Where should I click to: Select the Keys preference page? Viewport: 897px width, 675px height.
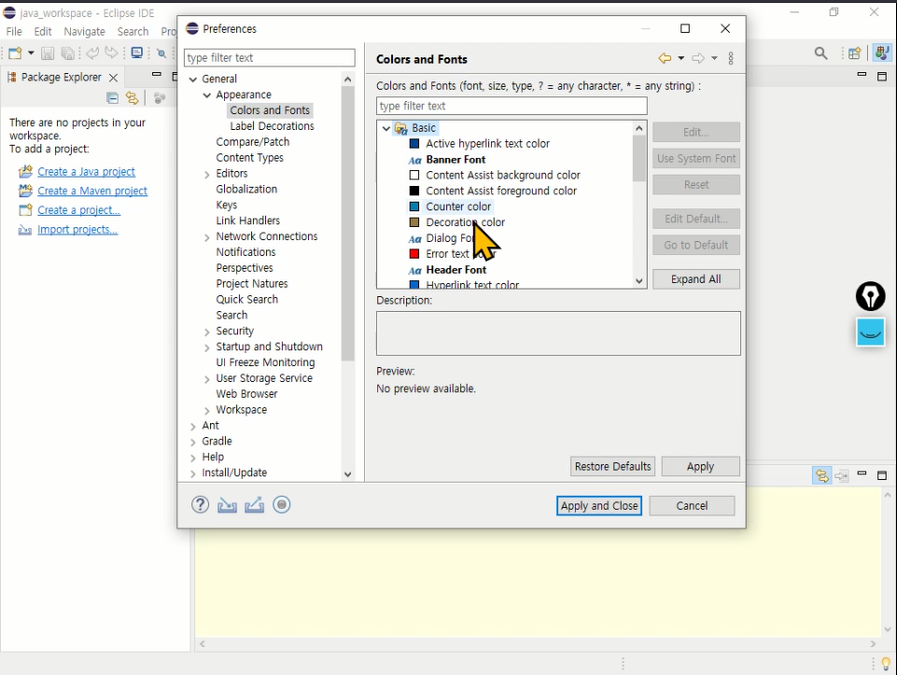pyautogui.click(x=227, y=205)
